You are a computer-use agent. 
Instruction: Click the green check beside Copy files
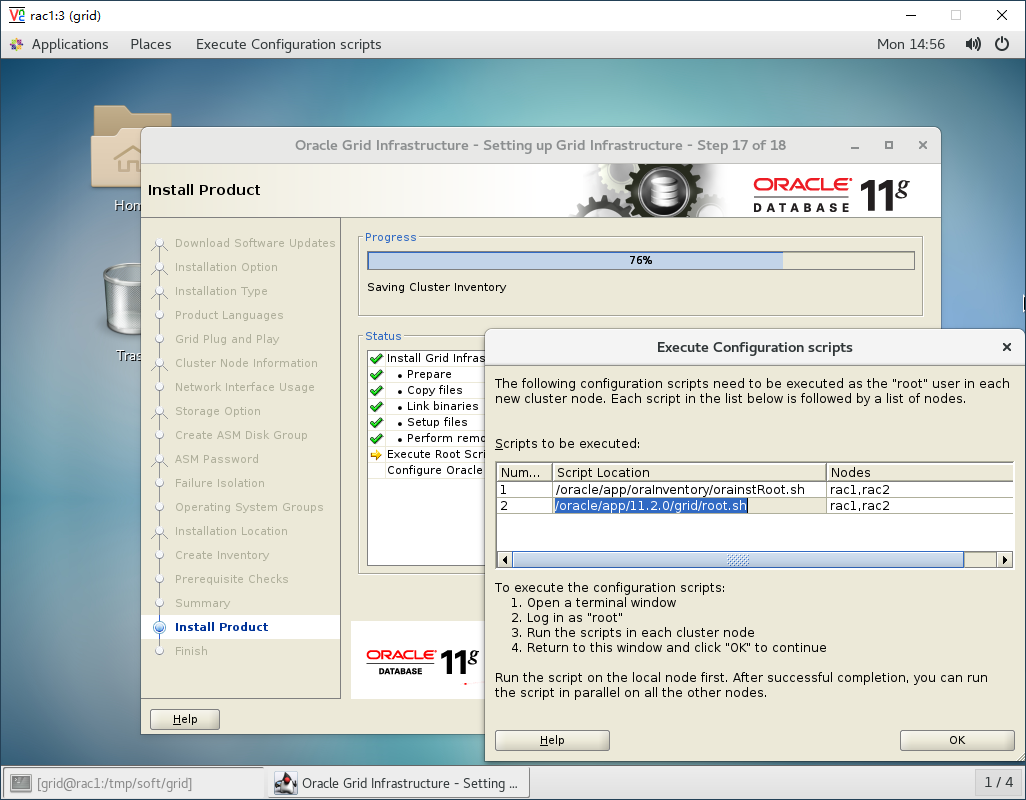pos(376,391)
